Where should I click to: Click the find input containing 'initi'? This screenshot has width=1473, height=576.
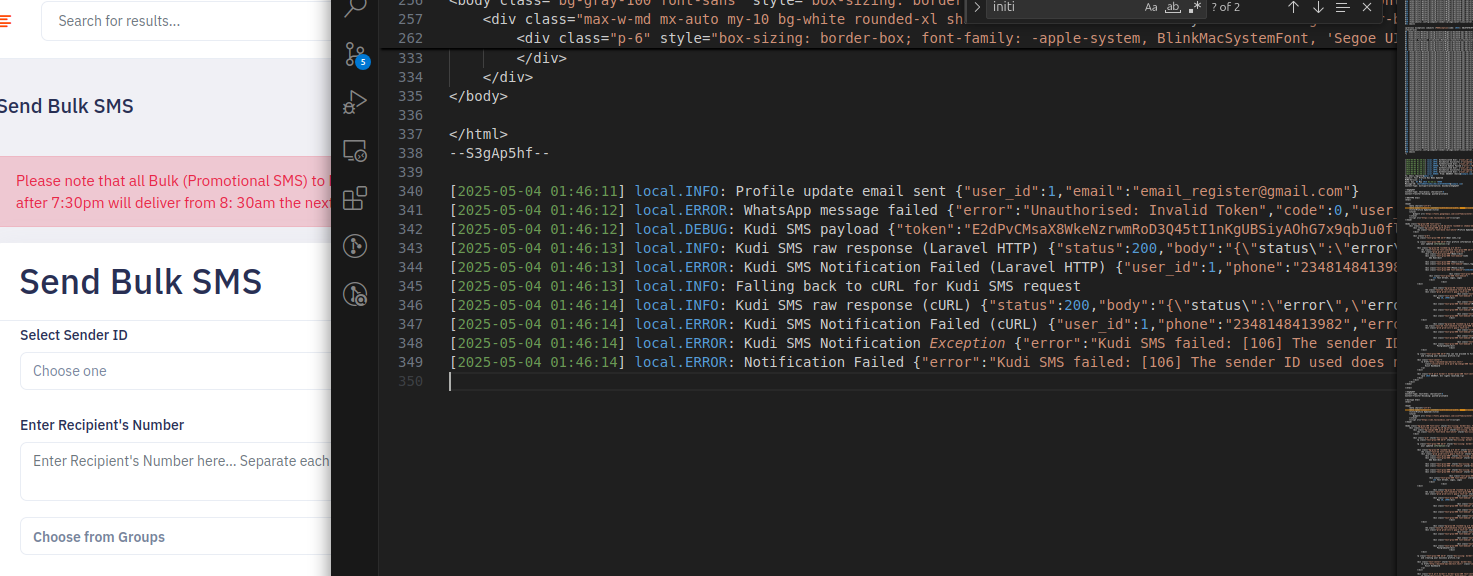point(1064,7)
